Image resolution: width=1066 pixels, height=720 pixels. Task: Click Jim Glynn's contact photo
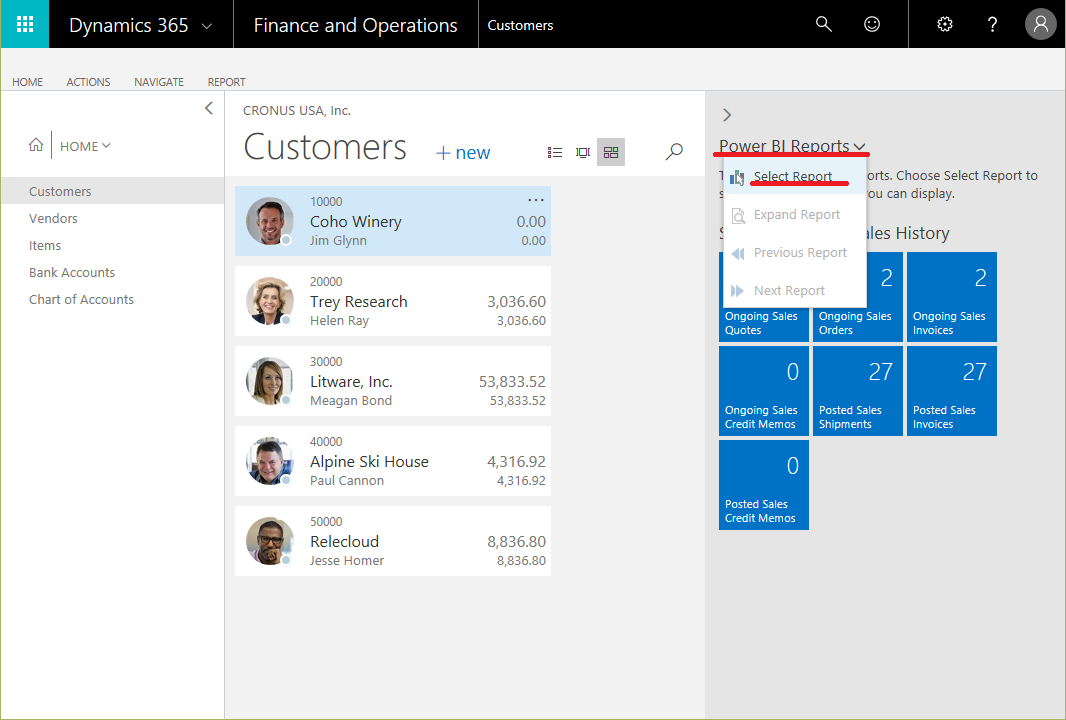point(270,221)
